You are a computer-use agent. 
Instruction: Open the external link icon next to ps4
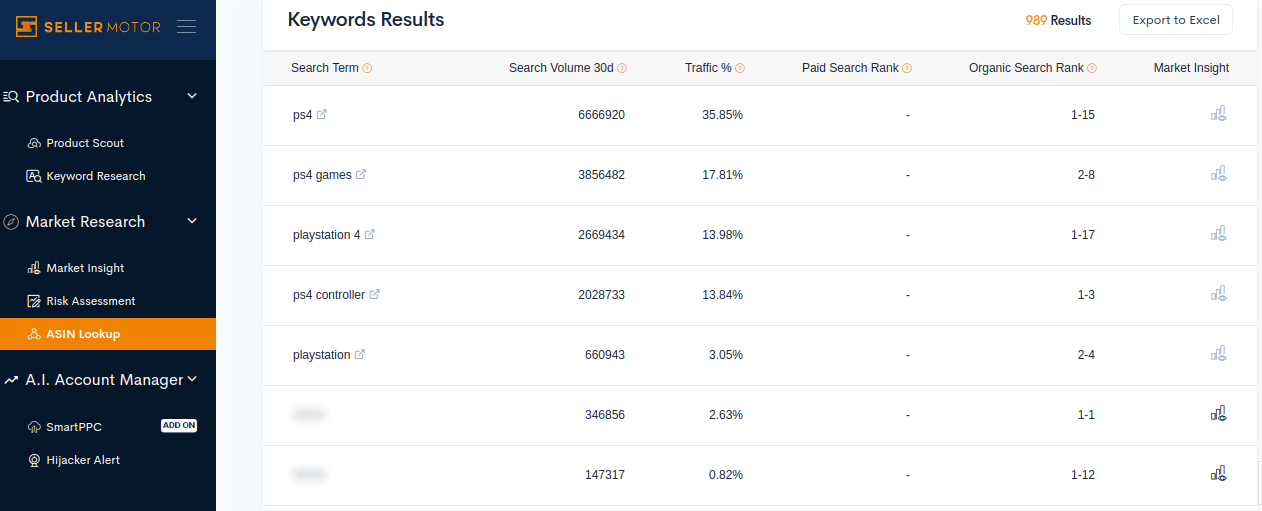322,114
